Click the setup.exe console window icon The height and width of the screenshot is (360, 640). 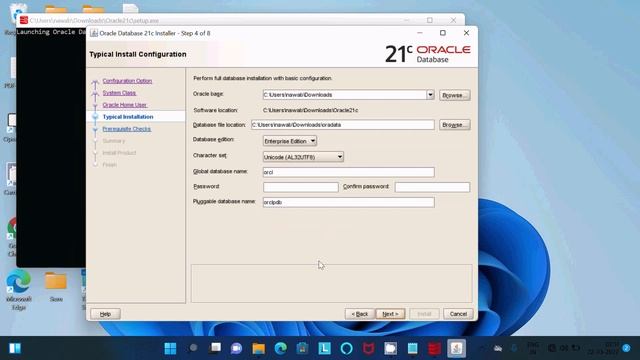click(x=24, y=20)
